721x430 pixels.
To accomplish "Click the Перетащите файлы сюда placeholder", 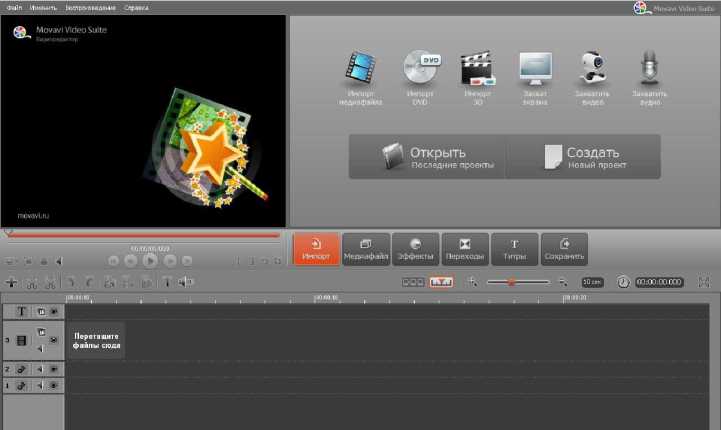I will pyautogui.click(x=97, y=341).
